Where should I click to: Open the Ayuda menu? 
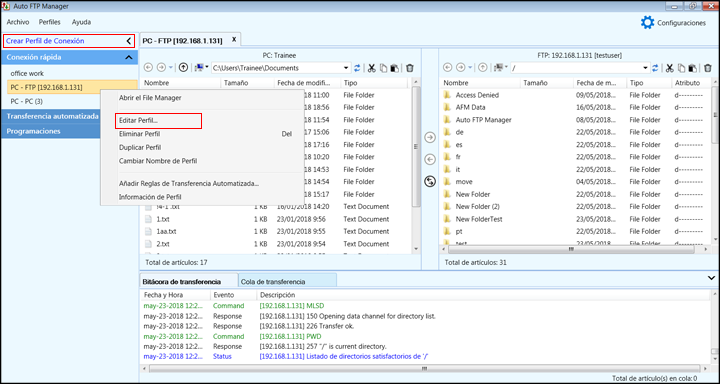pos(81,22)
